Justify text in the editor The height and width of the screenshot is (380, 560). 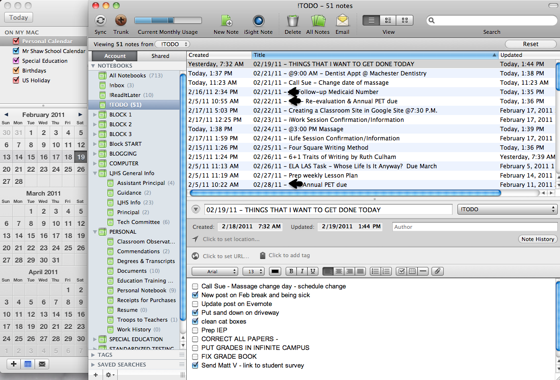coord(360,271)
